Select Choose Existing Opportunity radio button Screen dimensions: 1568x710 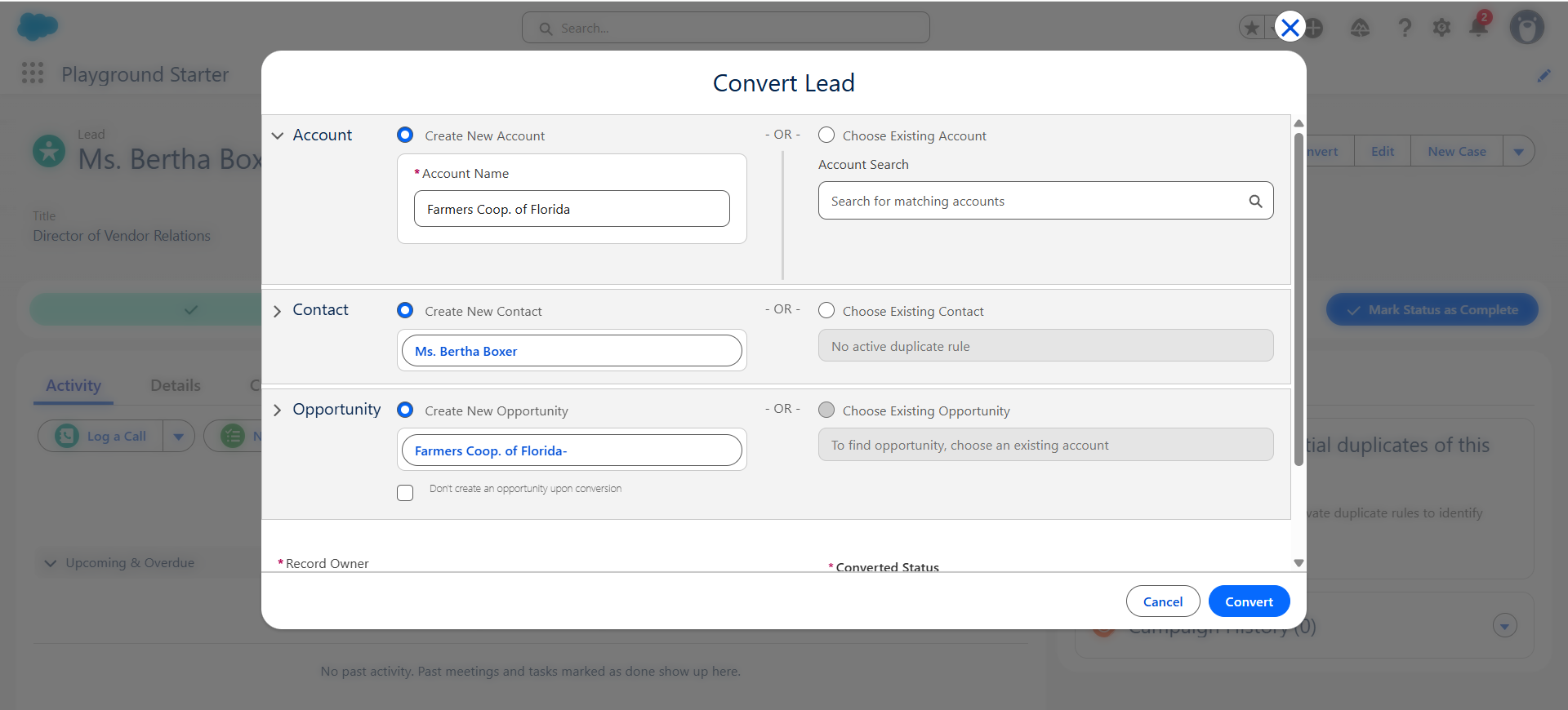coord(826,410)
